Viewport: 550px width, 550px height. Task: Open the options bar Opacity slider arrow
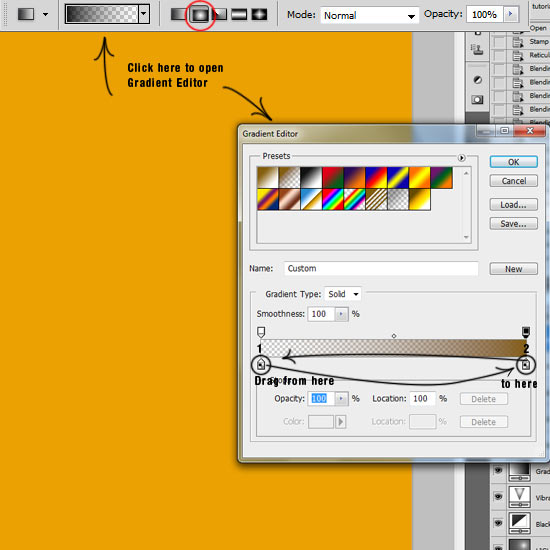tap(510, 14)
